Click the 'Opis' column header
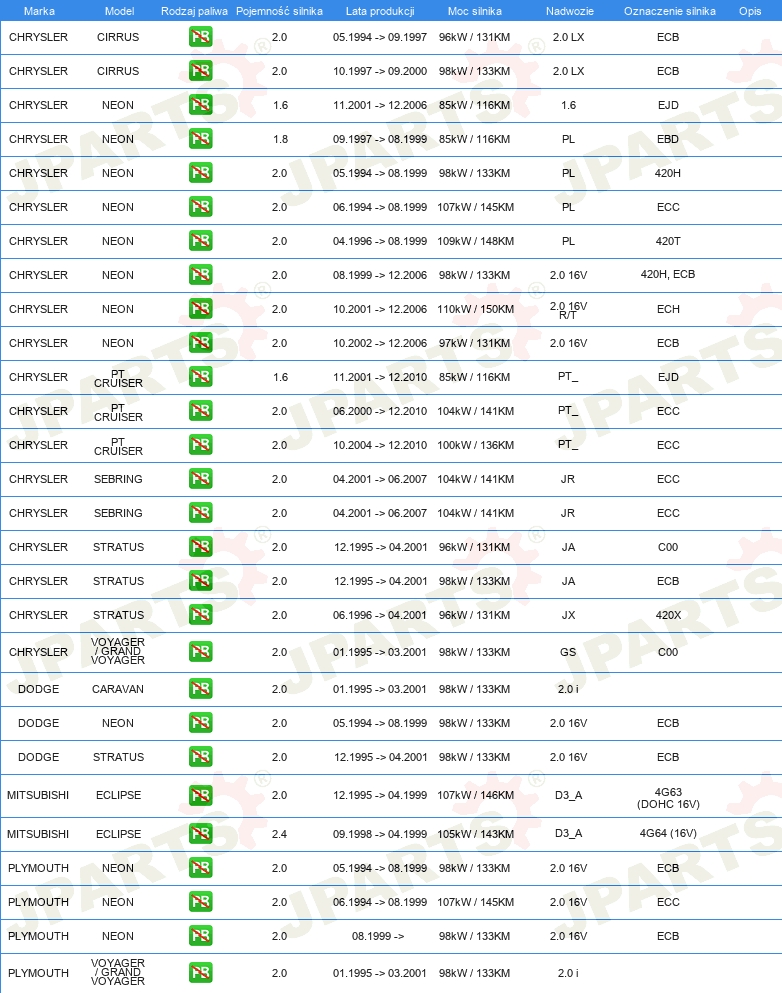 (x=750, y=11)
